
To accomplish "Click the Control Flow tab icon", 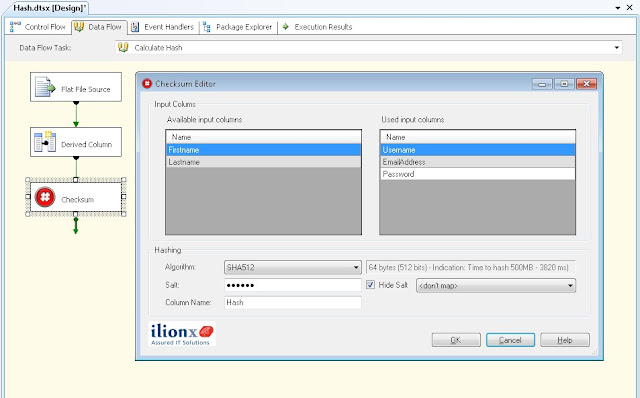I will click(x=15, y=27).
